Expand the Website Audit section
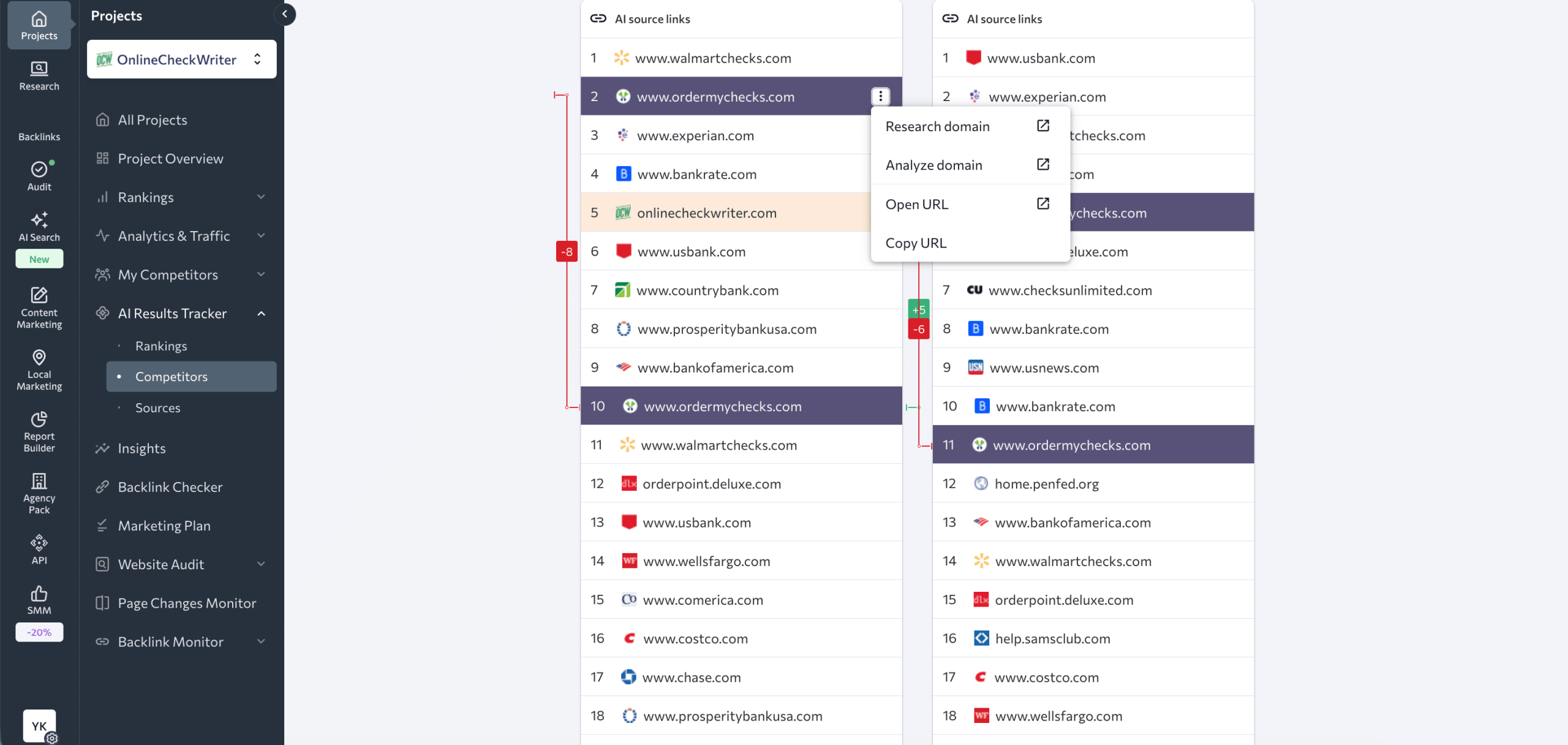Image resolution: width=1568 pixels, height=745 pixels. click(x=262, y=564)
